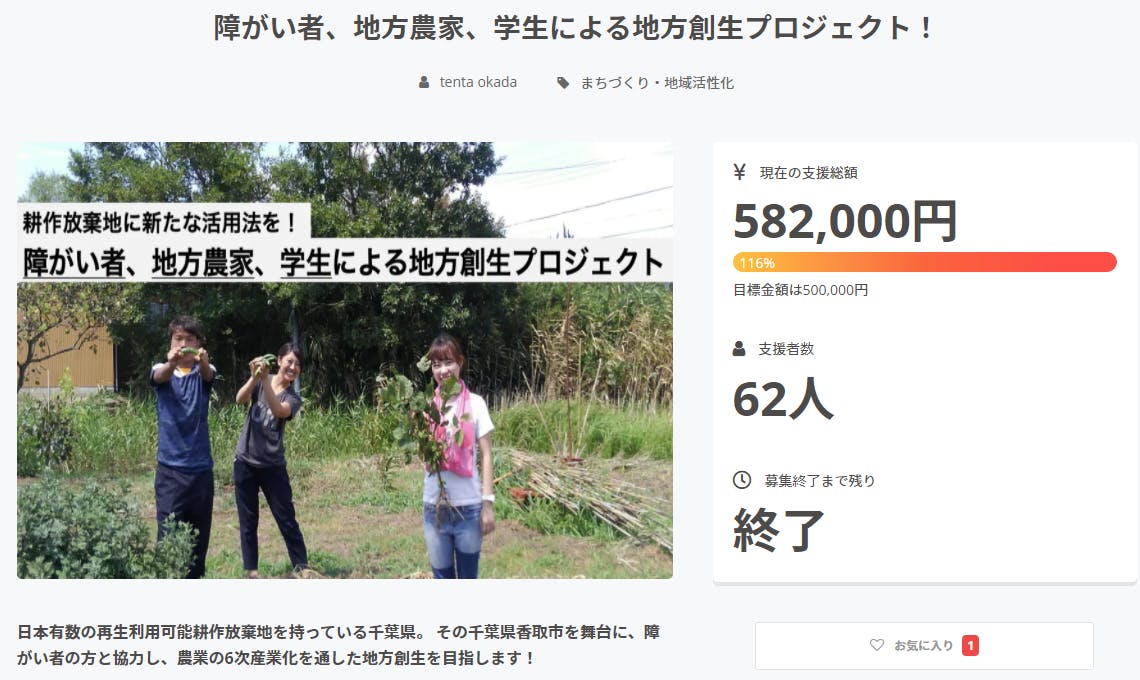
Task: Add project to お気に入り favorites
Action: [924, 645]
